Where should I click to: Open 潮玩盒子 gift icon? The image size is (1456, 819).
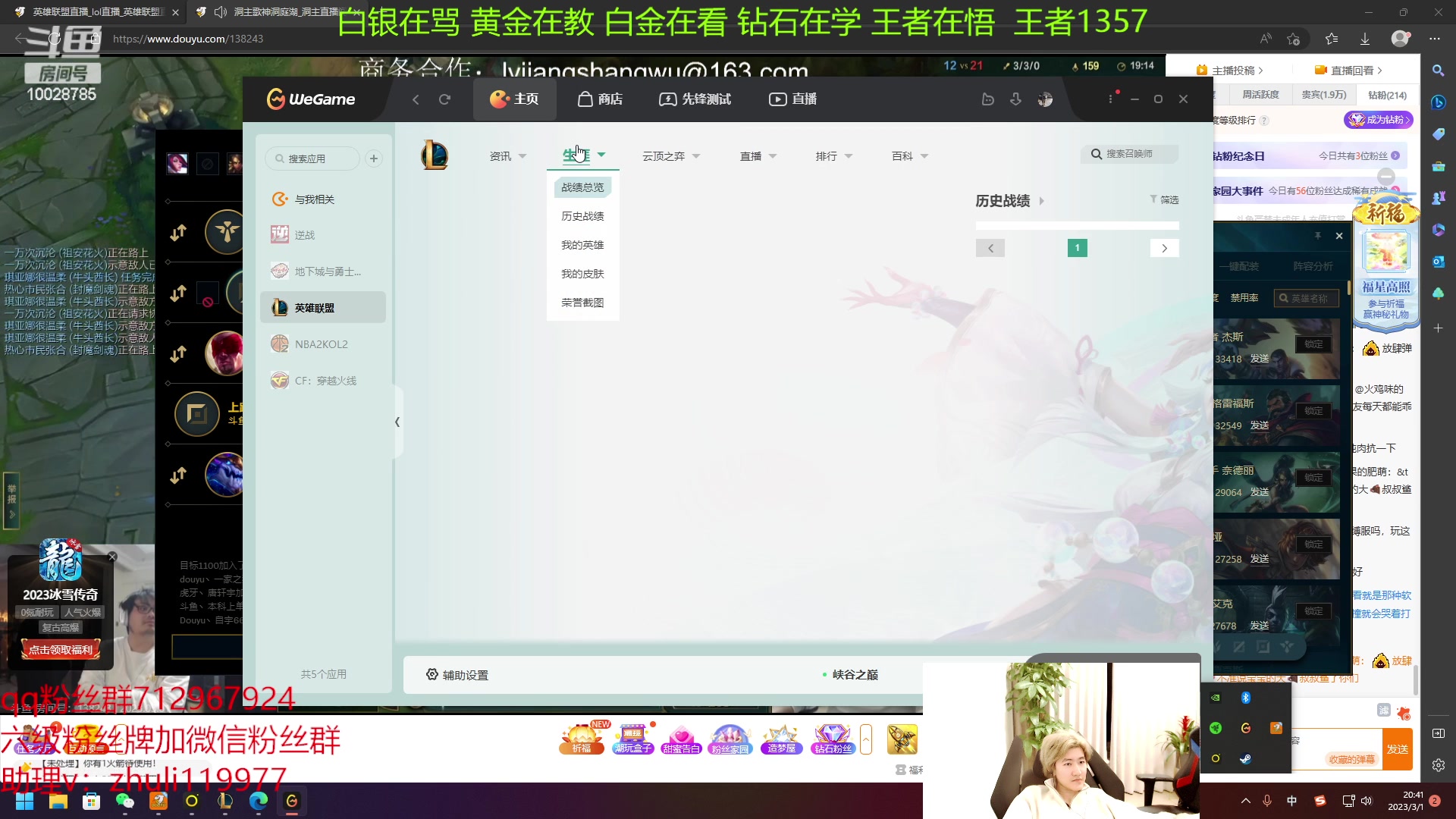click(632, 739)
